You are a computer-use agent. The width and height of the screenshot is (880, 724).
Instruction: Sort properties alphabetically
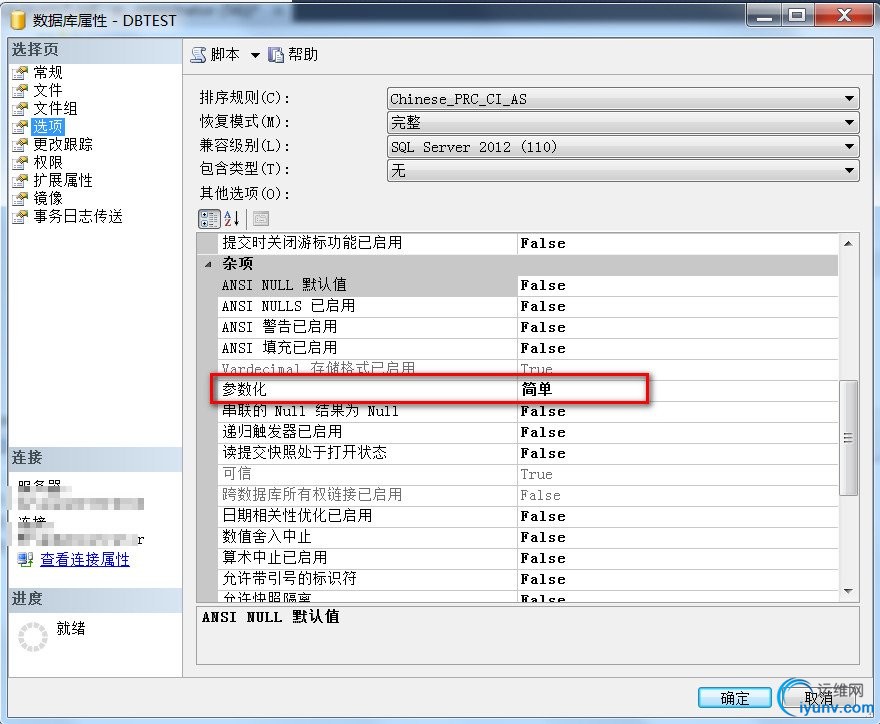[232, 218]
